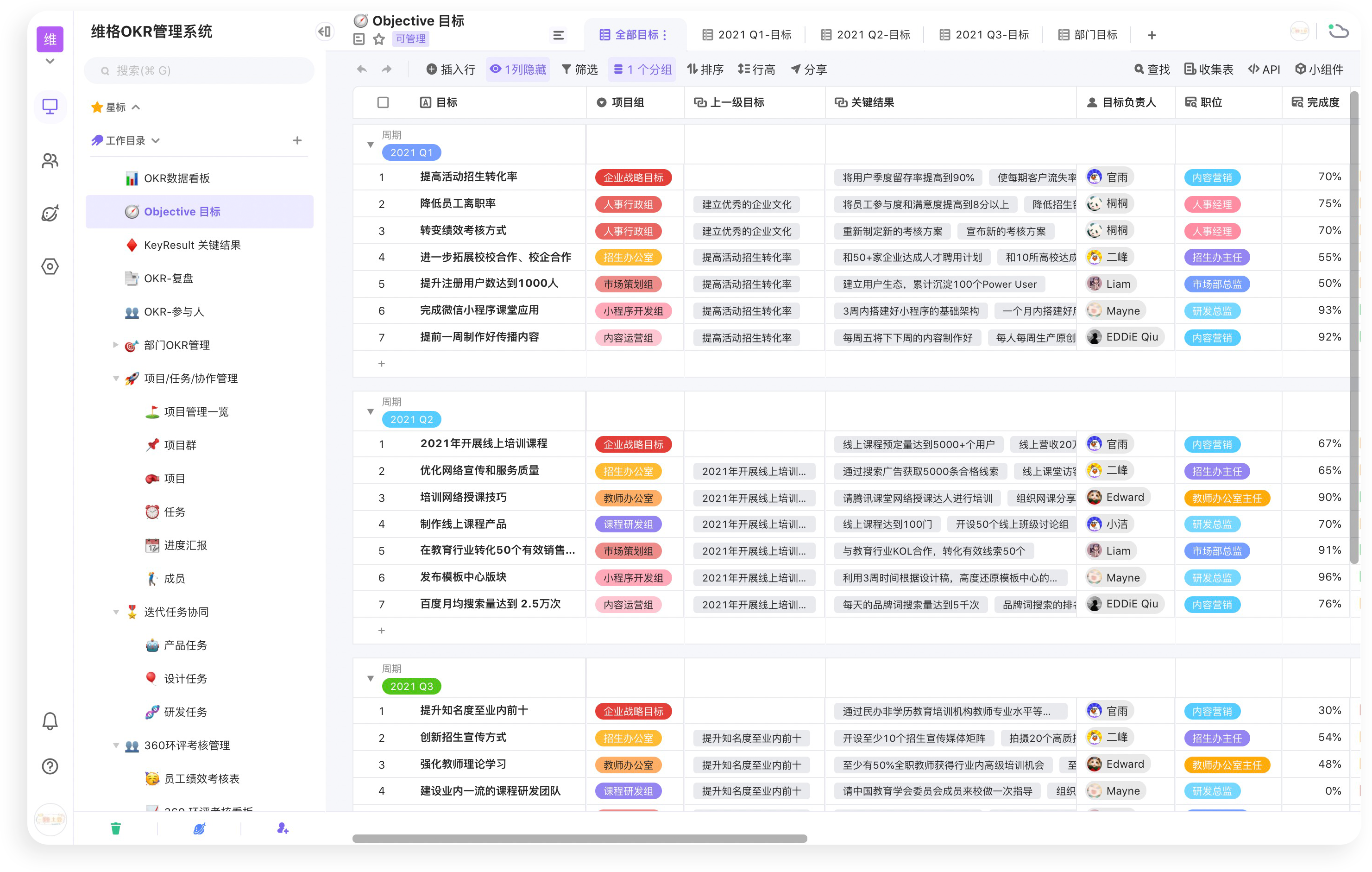Click the 排序 sort icon
The height and width of the screenshot is (872, 1372).
tap(705, 69)
